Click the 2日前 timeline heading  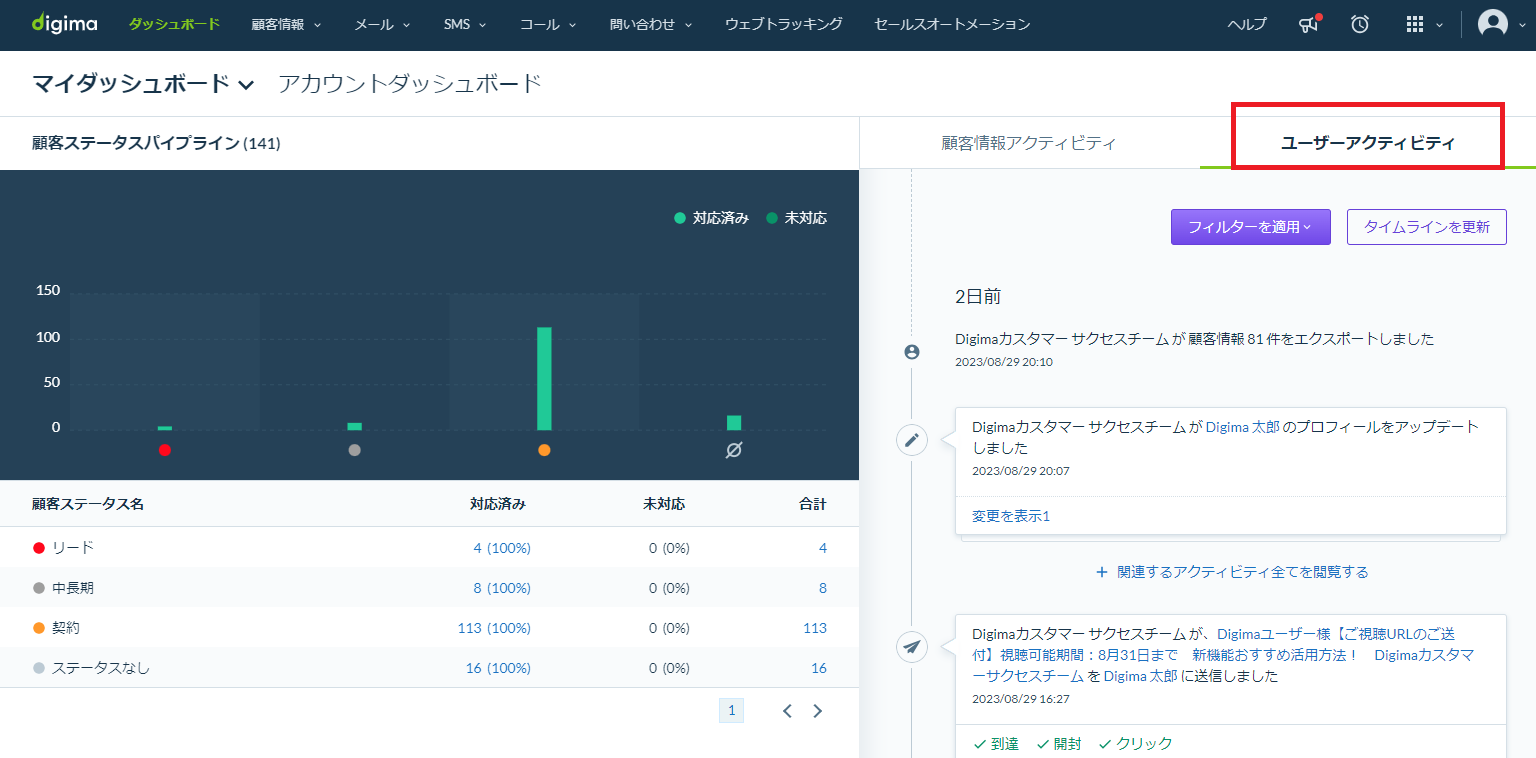pos(978,297)
